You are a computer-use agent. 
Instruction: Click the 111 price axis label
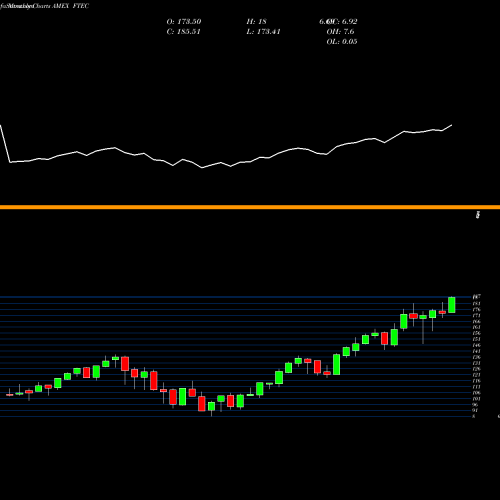(476, 387)
